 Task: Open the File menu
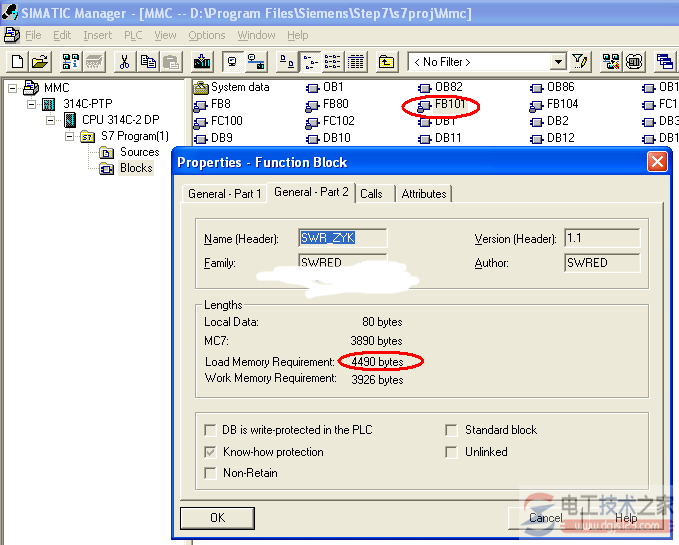click(33, 35)
